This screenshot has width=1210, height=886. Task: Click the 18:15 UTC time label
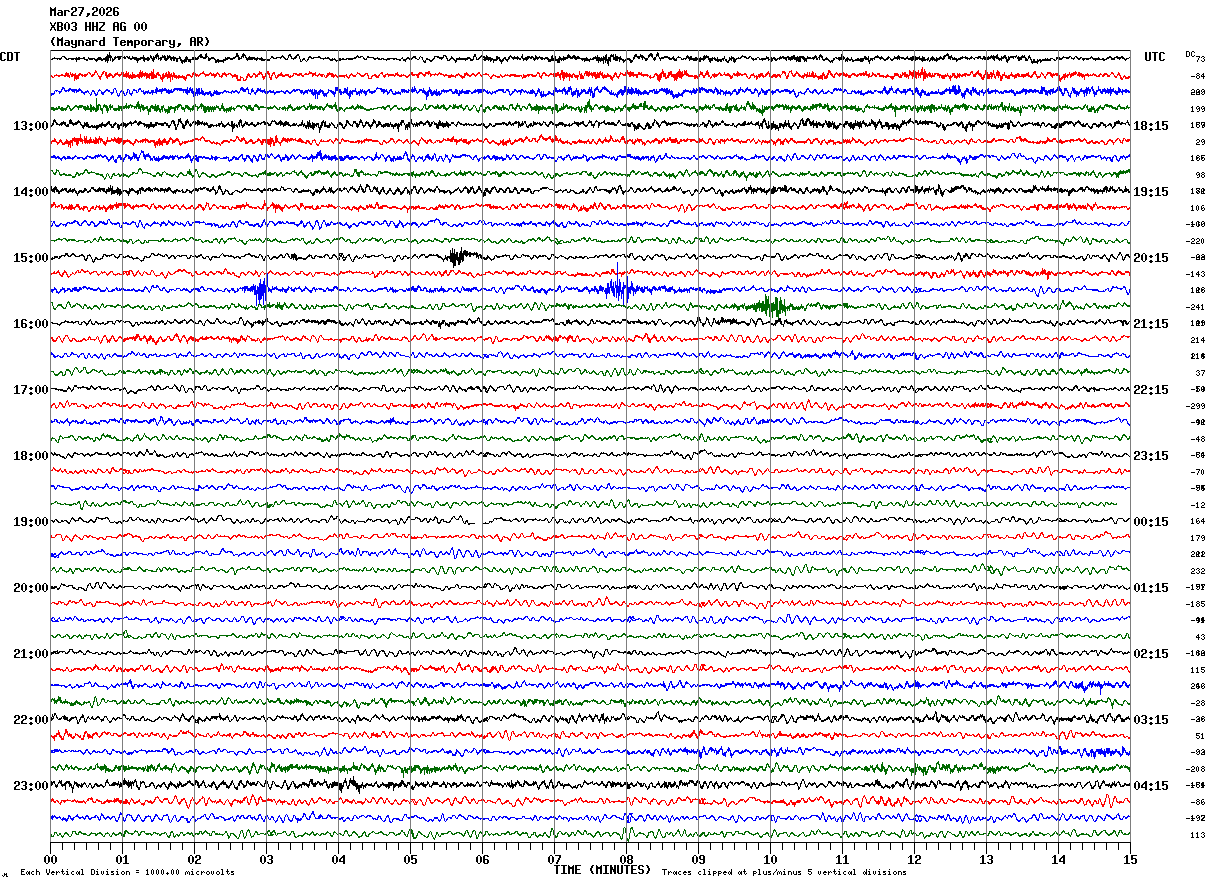1151,126
